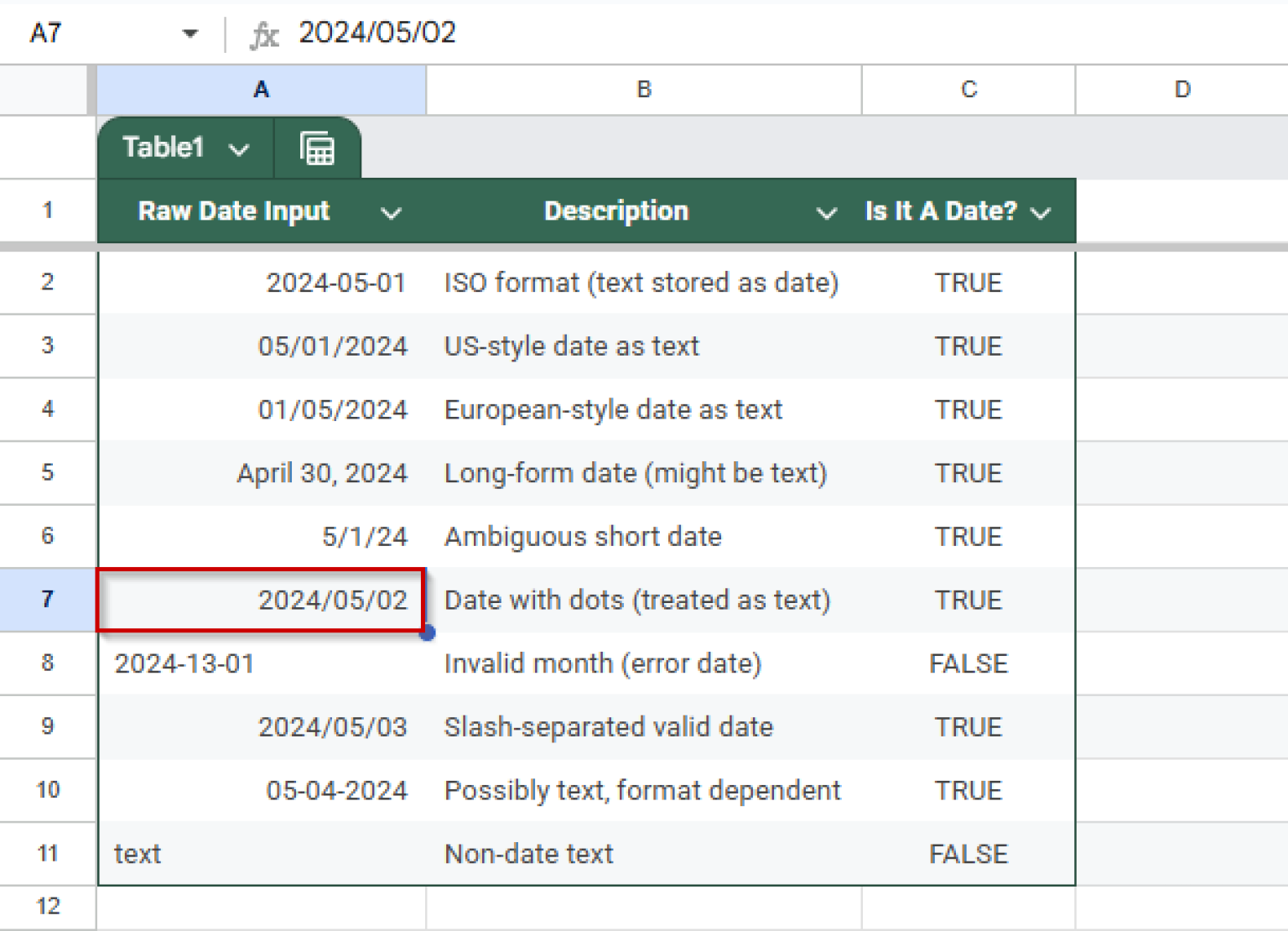This screenshot has height=931, width=1288.
Task: Open the Is It A Date? column dropdown
Action: pos(1042,212)
